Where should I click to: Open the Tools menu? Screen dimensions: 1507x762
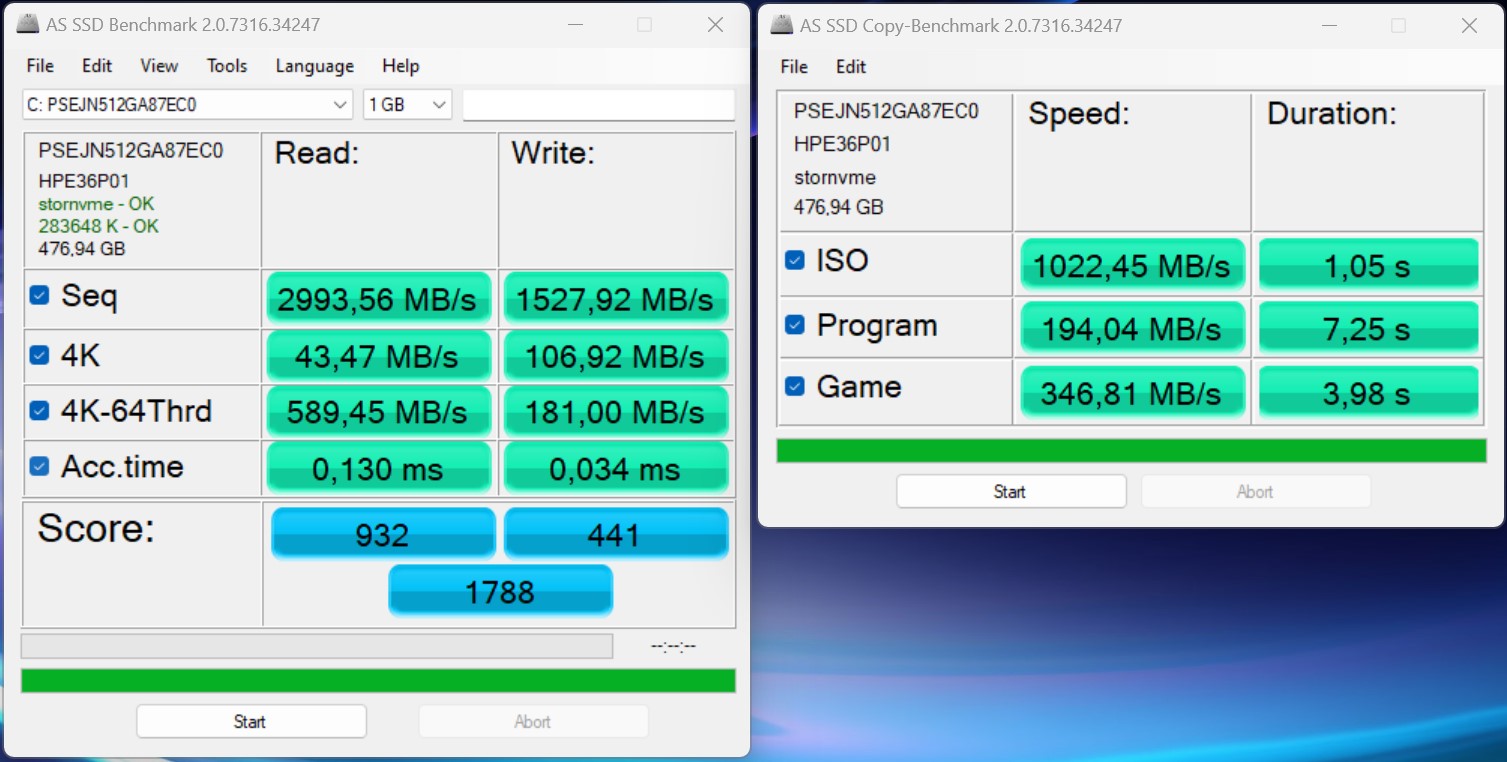[x=227, y=66]
